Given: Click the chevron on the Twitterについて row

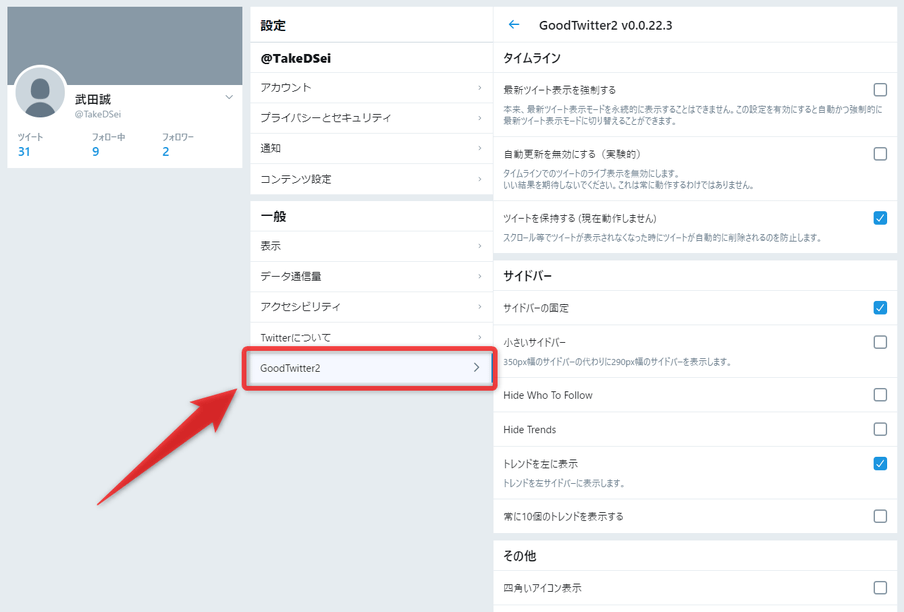Looking at the screenshot, I should (x=480, y=337).
